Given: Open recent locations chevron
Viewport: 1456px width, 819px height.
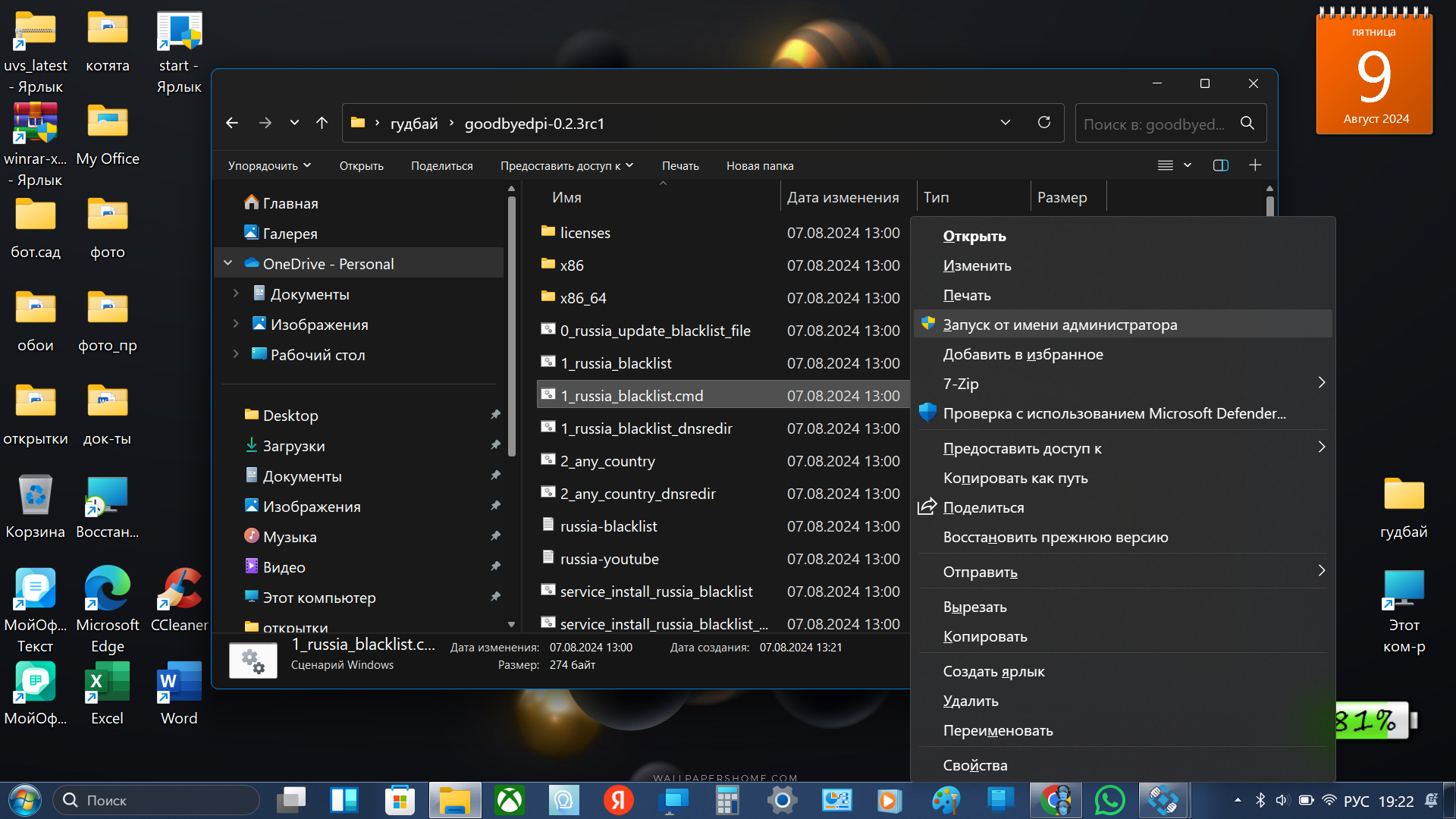Looking at the screenshot, I should [294, 123].
